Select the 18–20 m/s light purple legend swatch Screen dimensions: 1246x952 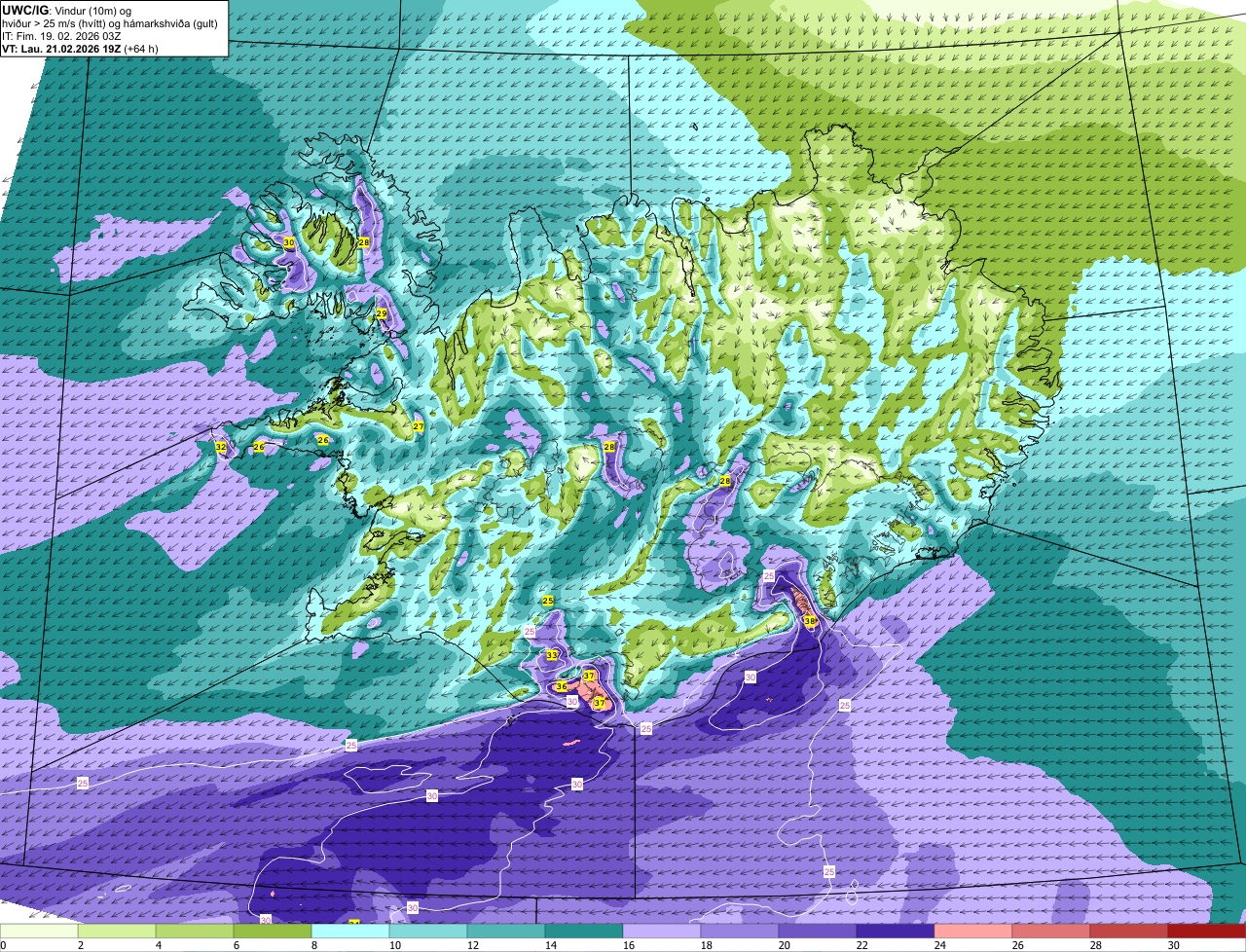pyautogui.click(x=740, y=932)
